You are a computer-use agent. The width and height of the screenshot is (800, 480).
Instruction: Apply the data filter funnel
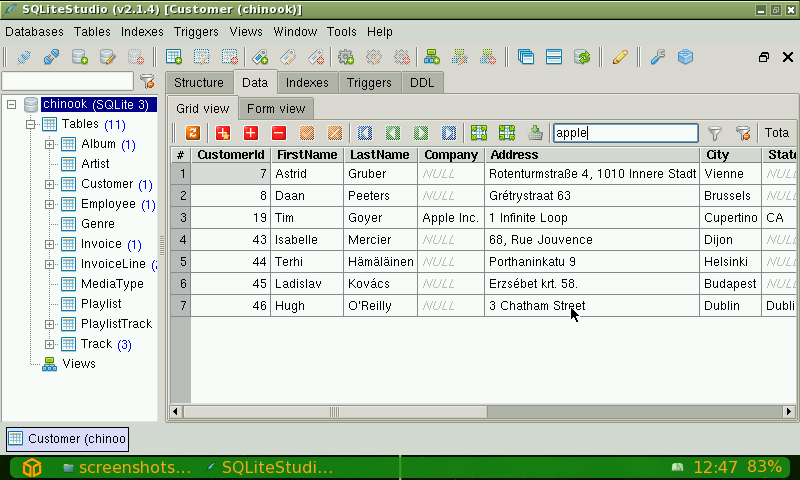[715, 133]
